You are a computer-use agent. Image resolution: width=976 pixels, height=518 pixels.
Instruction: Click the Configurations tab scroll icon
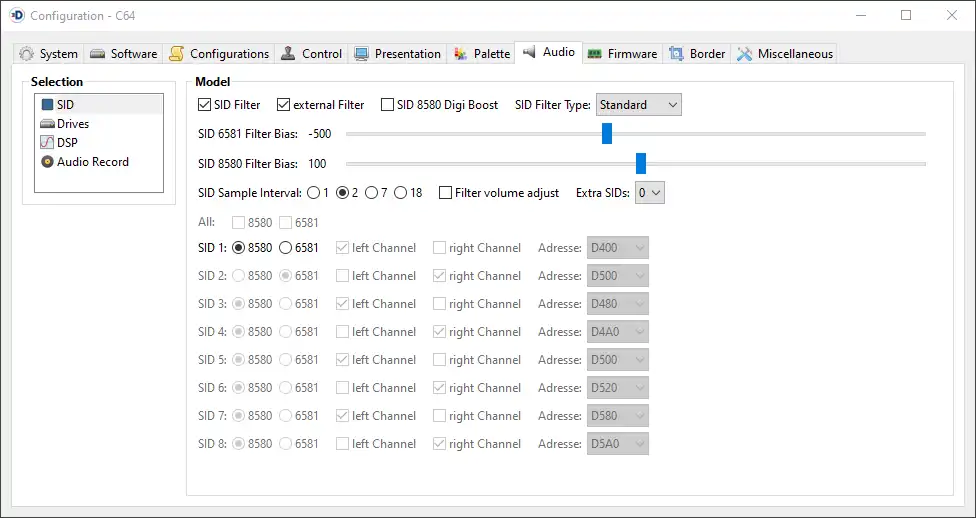177,54
